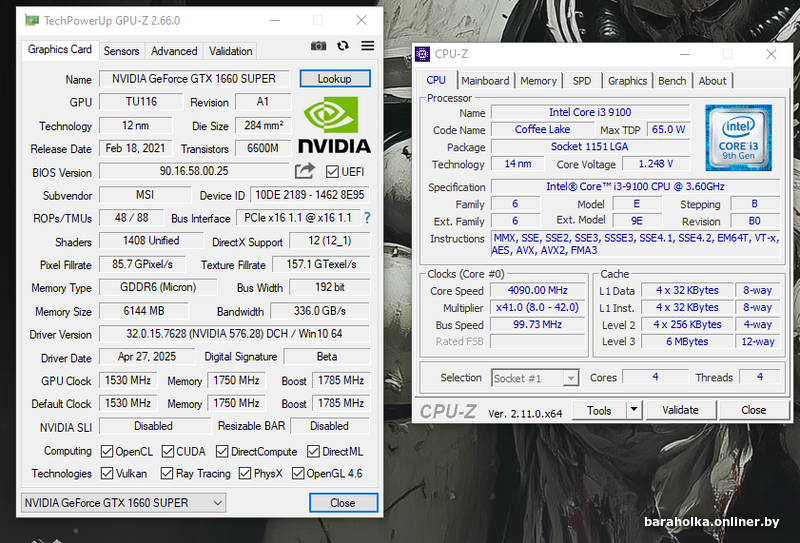Click the GPU-Z refresh icon
The height and width of the screenshot is (543, 800).
click(x=343, y=46)
